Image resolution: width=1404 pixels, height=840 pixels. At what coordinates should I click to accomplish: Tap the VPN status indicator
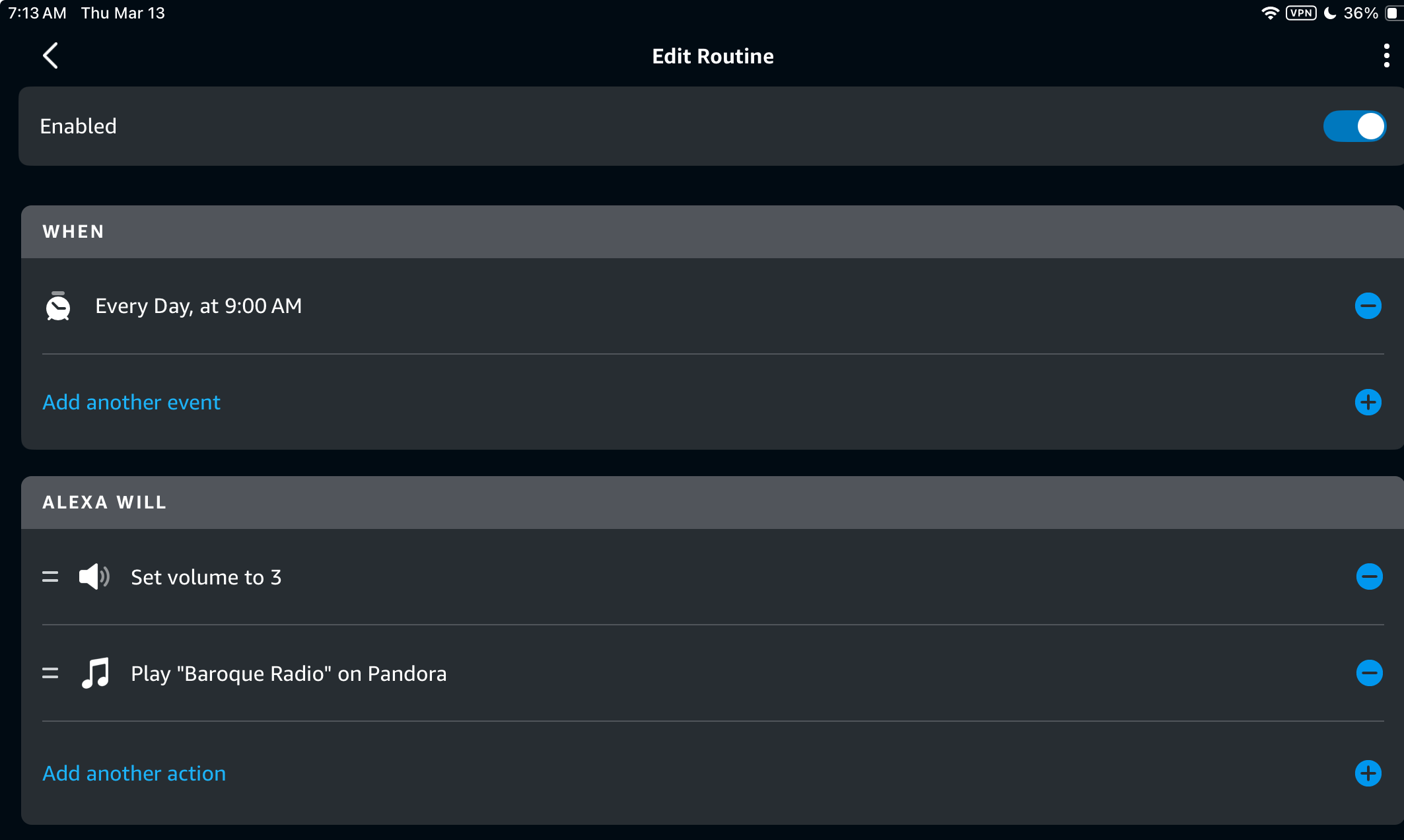1301,13
